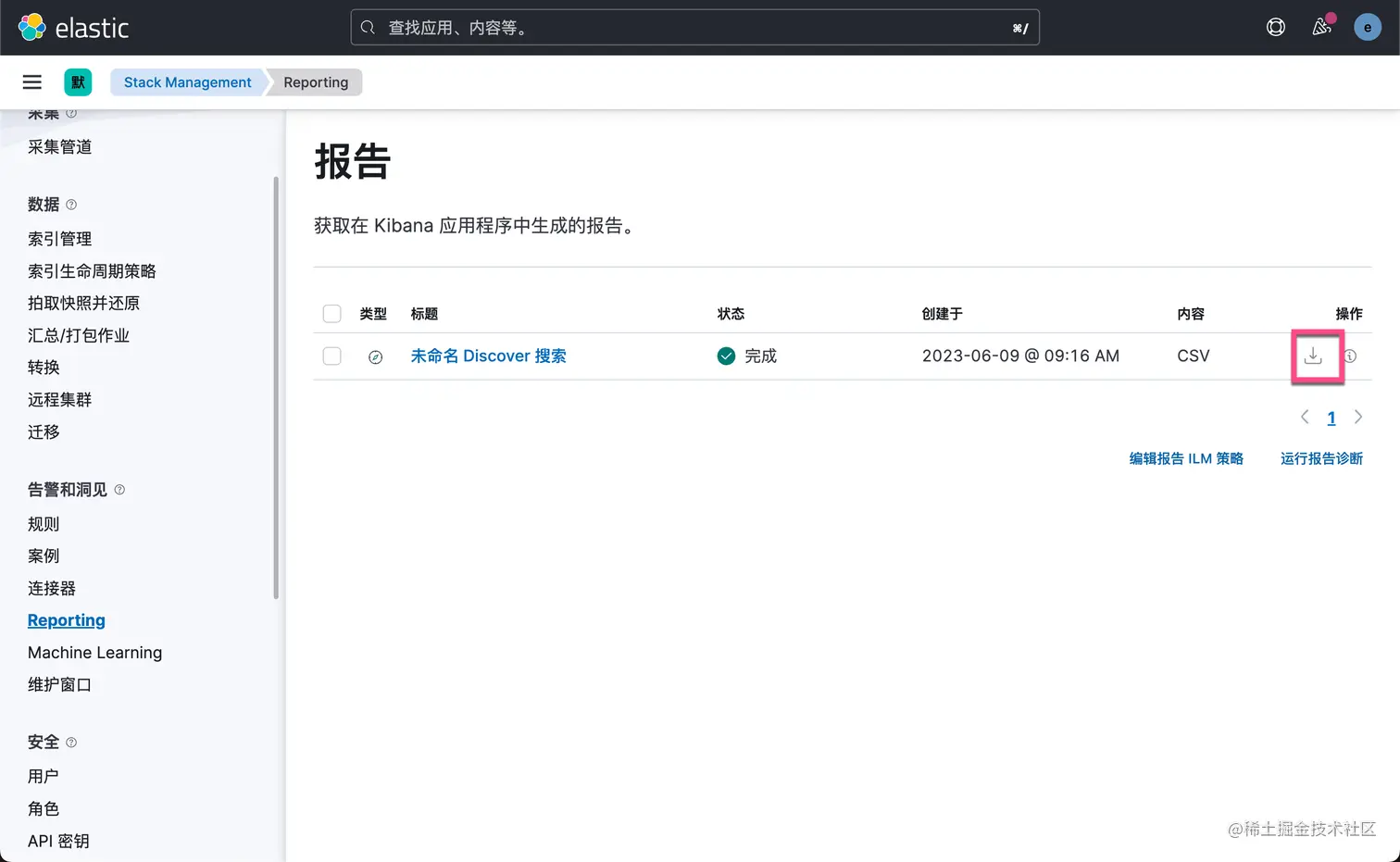Click the 报告 page heading

pos(353,161)
